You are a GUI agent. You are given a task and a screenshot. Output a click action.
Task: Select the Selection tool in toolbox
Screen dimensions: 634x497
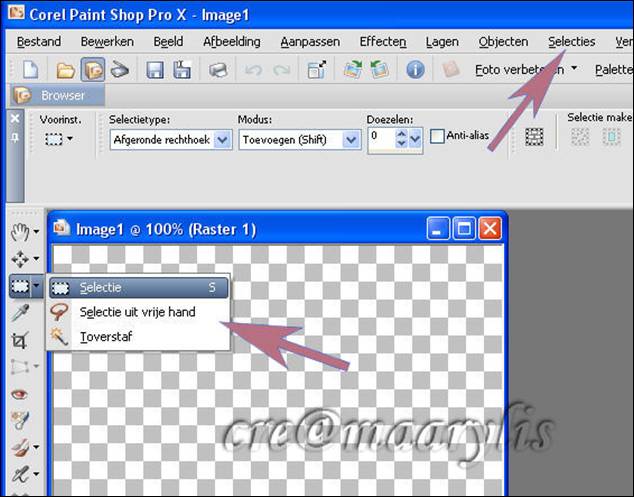click(20, 286)
